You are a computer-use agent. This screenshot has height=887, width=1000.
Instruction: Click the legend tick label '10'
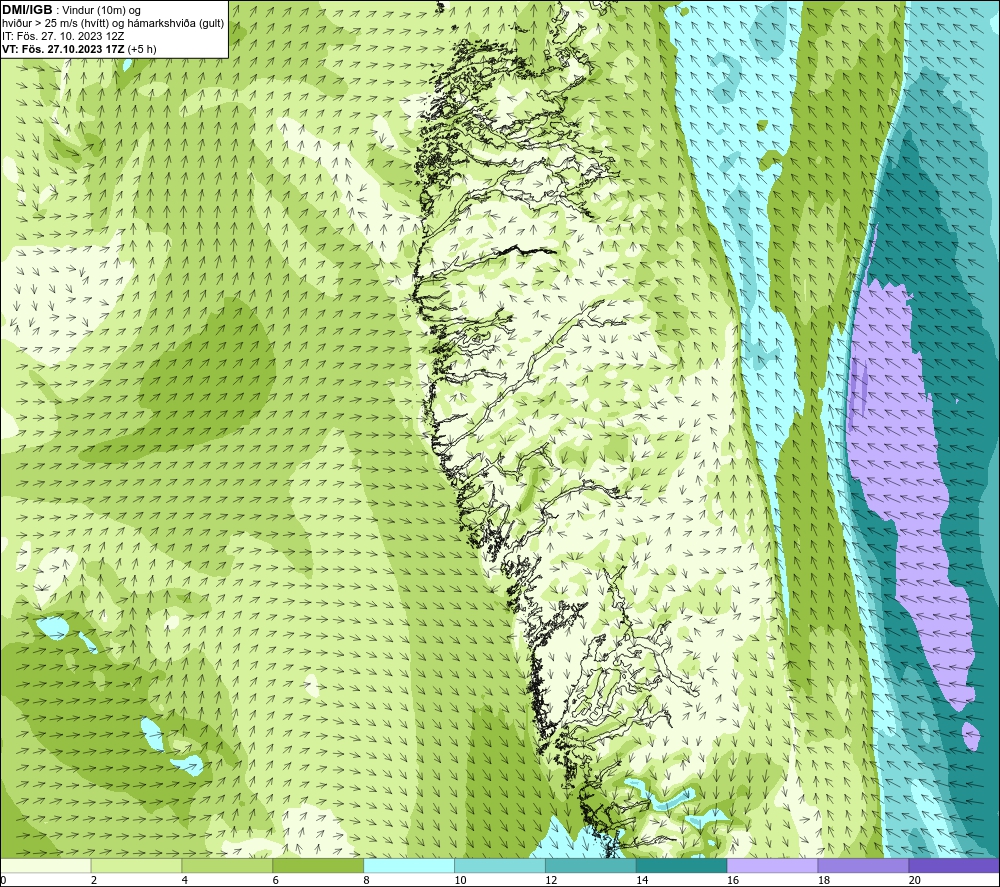tap(460, 881)
